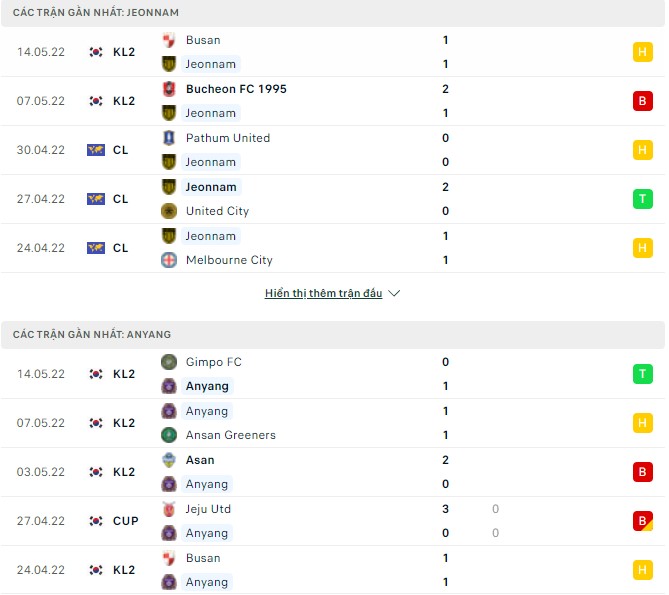Click the 'Hiển thị thêm trận đấu' link

click(323, 294)
